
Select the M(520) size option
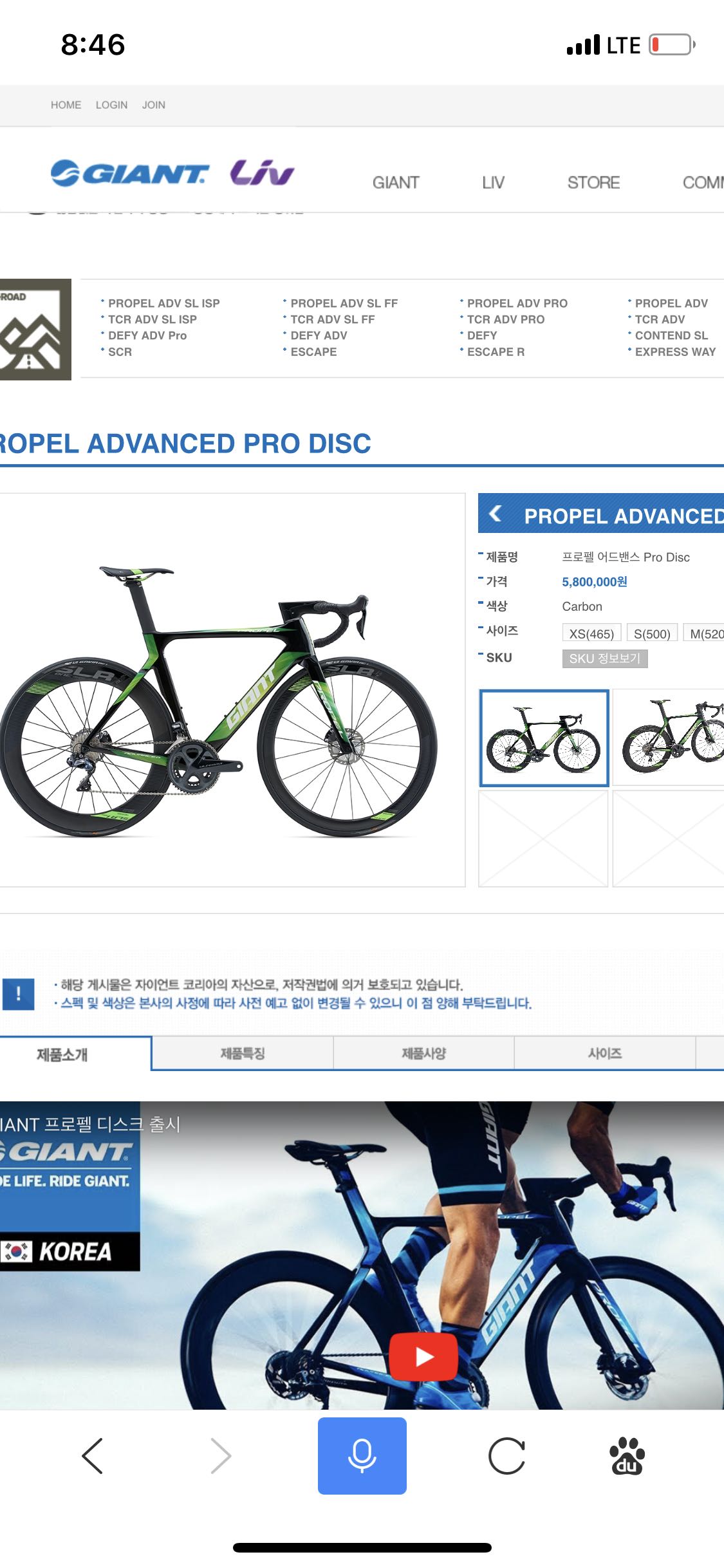tap(704, 633)
